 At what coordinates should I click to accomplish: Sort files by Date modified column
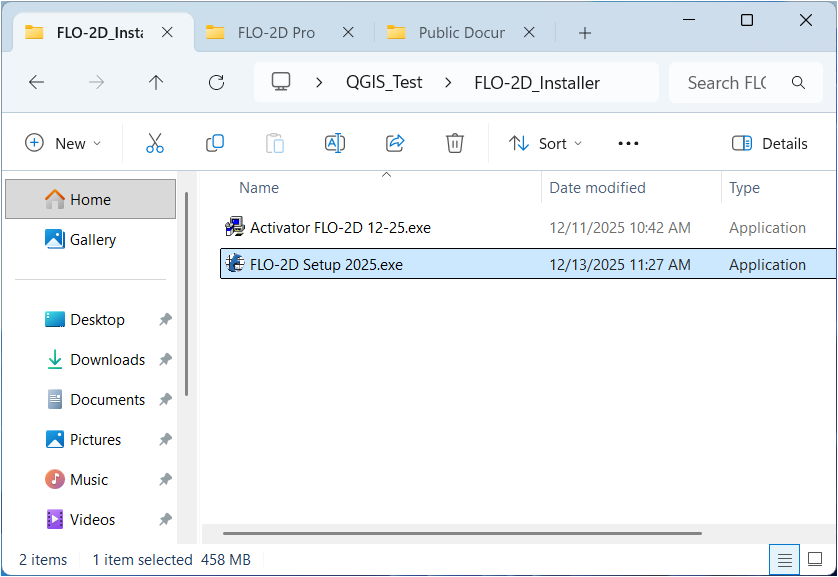coord(597,188)
